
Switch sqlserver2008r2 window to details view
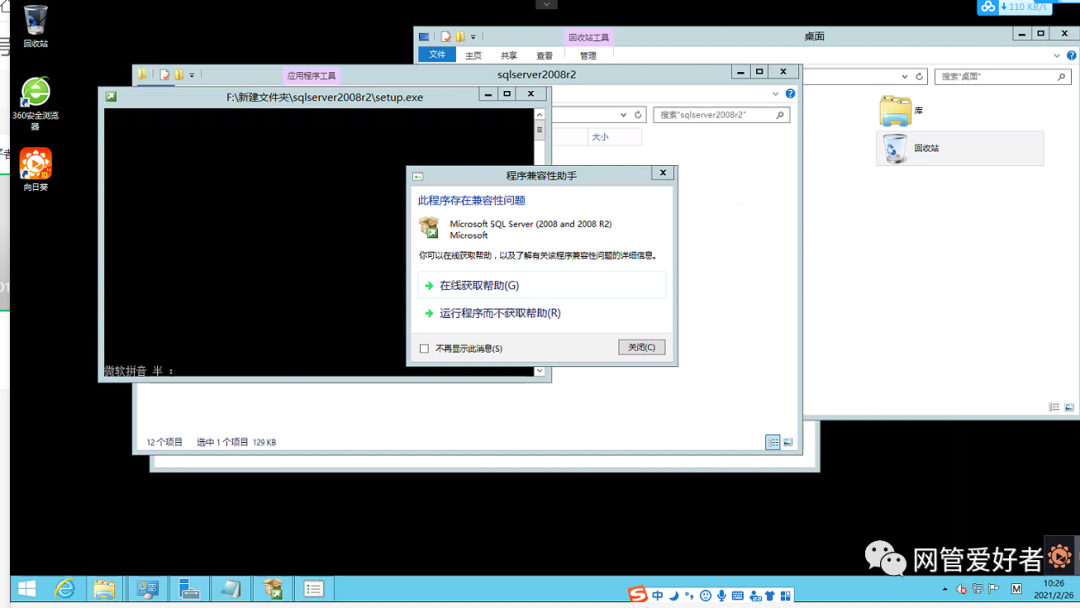click(x=773, y=442)
